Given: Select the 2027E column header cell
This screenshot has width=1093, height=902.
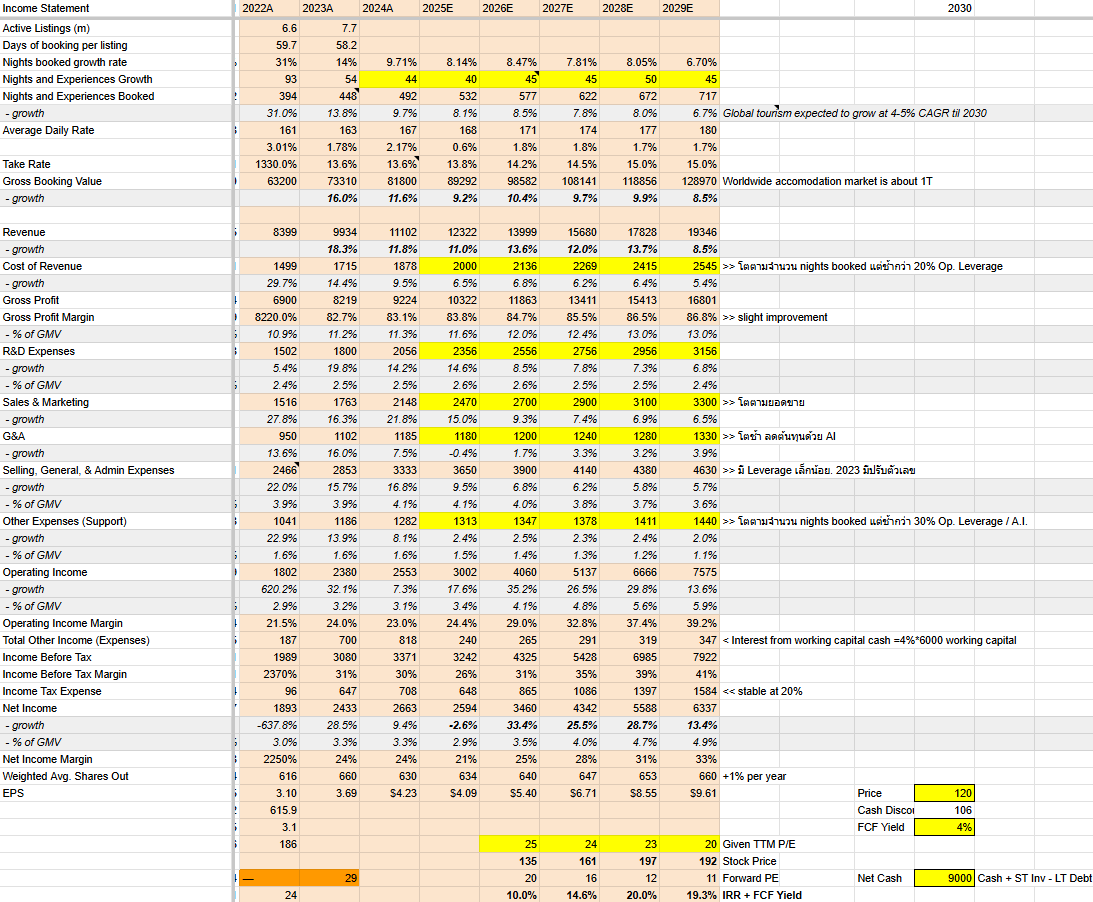Looking at the screenshot, I should (x=569, y=8).
